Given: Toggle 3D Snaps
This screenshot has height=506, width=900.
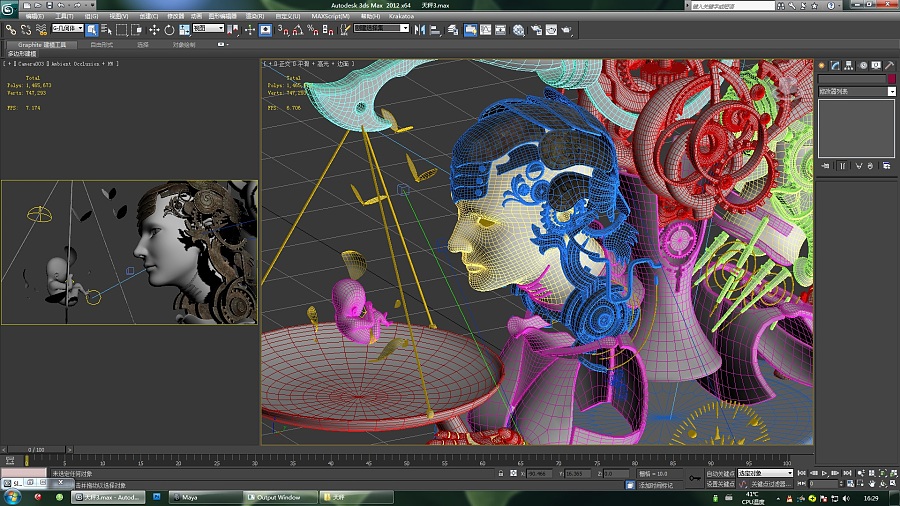Looking at the screenshot, I should click(x=283, y=29).
